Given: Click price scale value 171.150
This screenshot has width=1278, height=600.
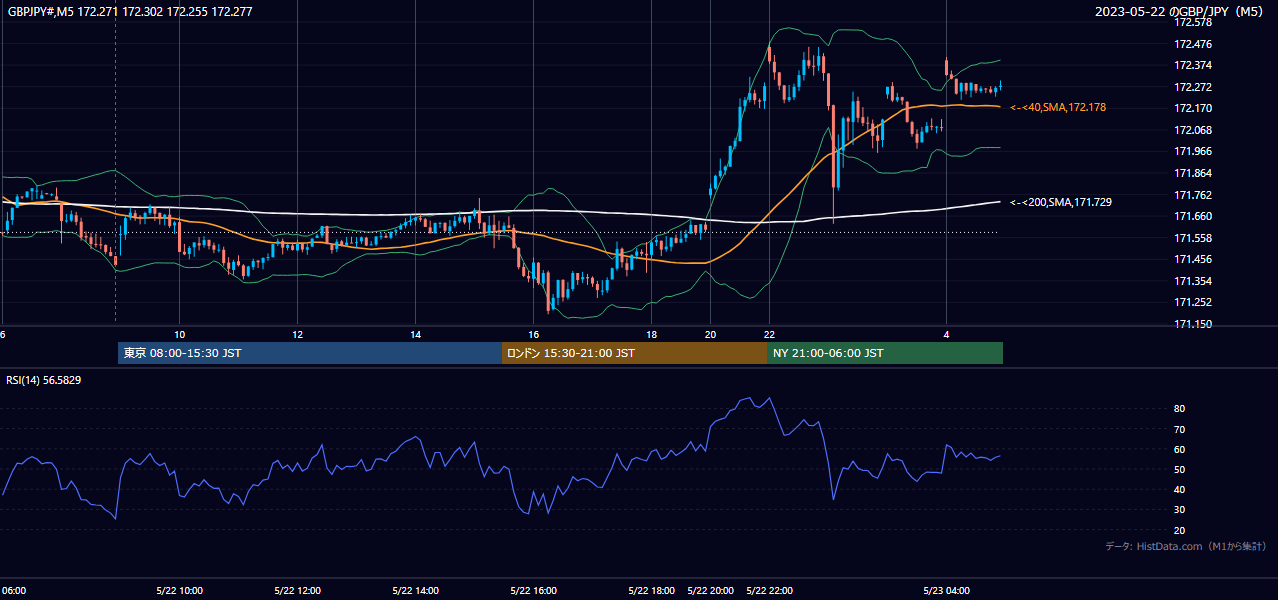Looking at the screenshot, I should [x=1193, y=324].
